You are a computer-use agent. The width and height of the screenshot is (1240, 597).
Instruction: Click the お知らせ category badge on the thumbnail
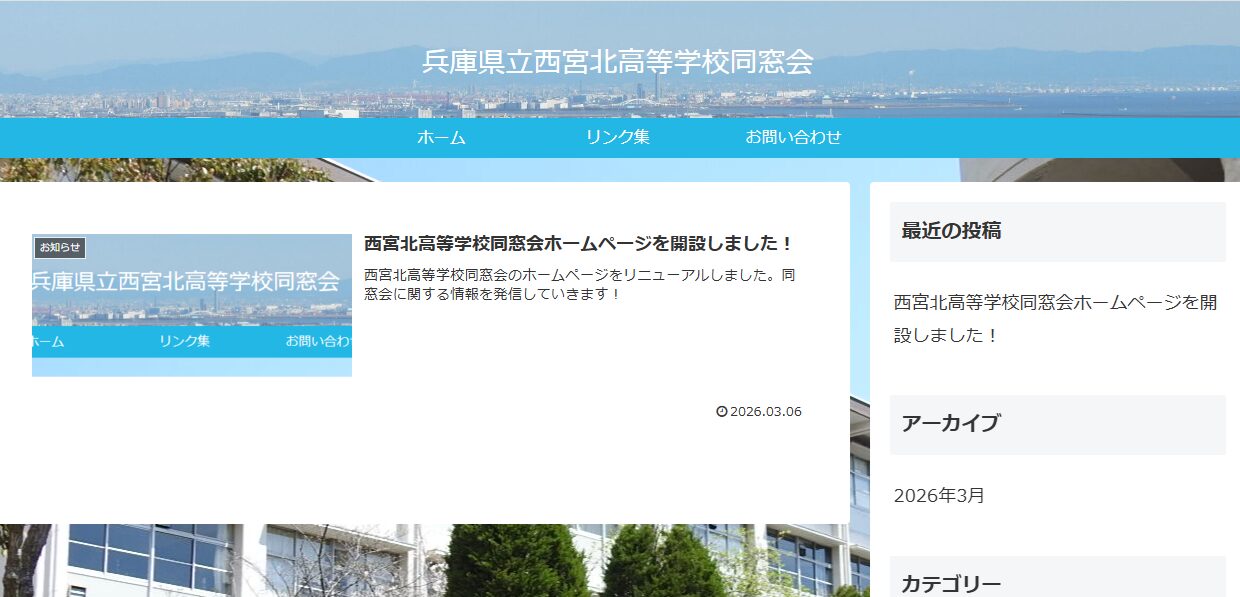pyautogui.click(x=60, y=248)
